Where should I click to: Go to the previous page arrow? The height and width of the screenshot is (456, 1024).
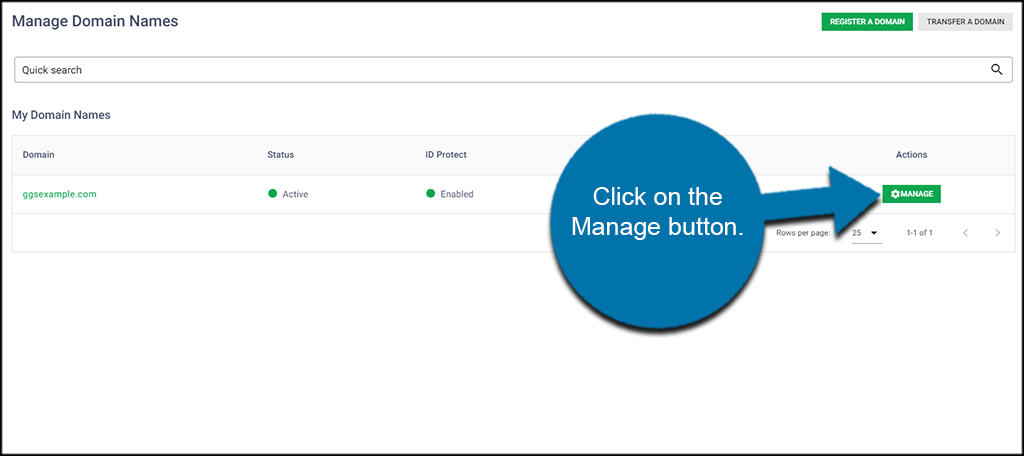click(965, 233)
